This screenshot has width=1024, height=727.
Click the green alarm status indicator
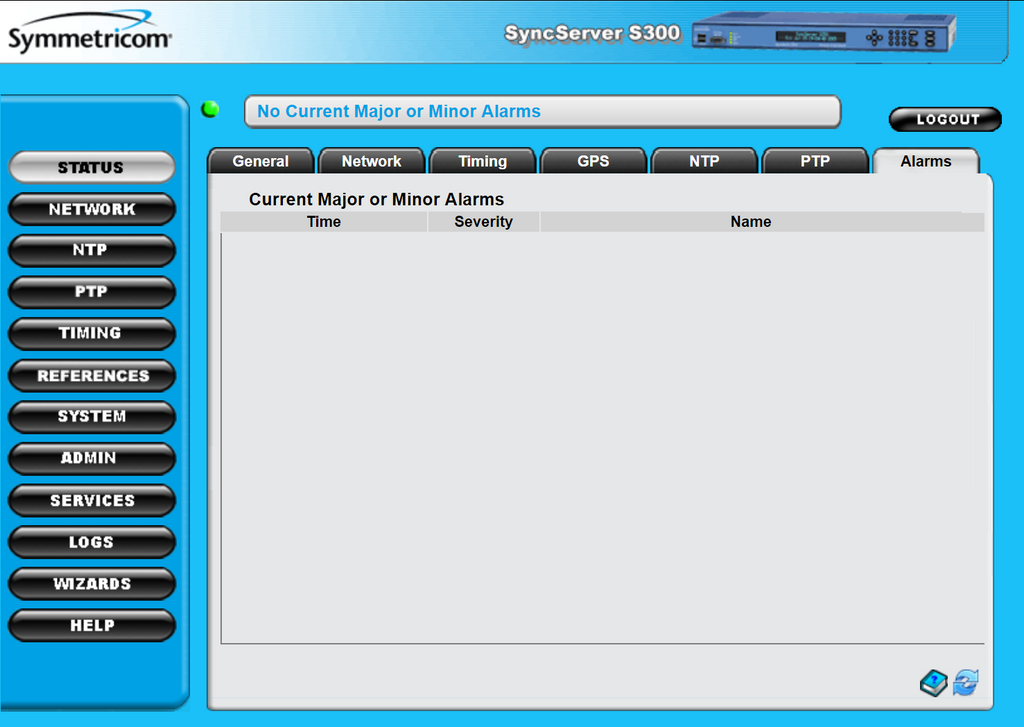point(210,109)
